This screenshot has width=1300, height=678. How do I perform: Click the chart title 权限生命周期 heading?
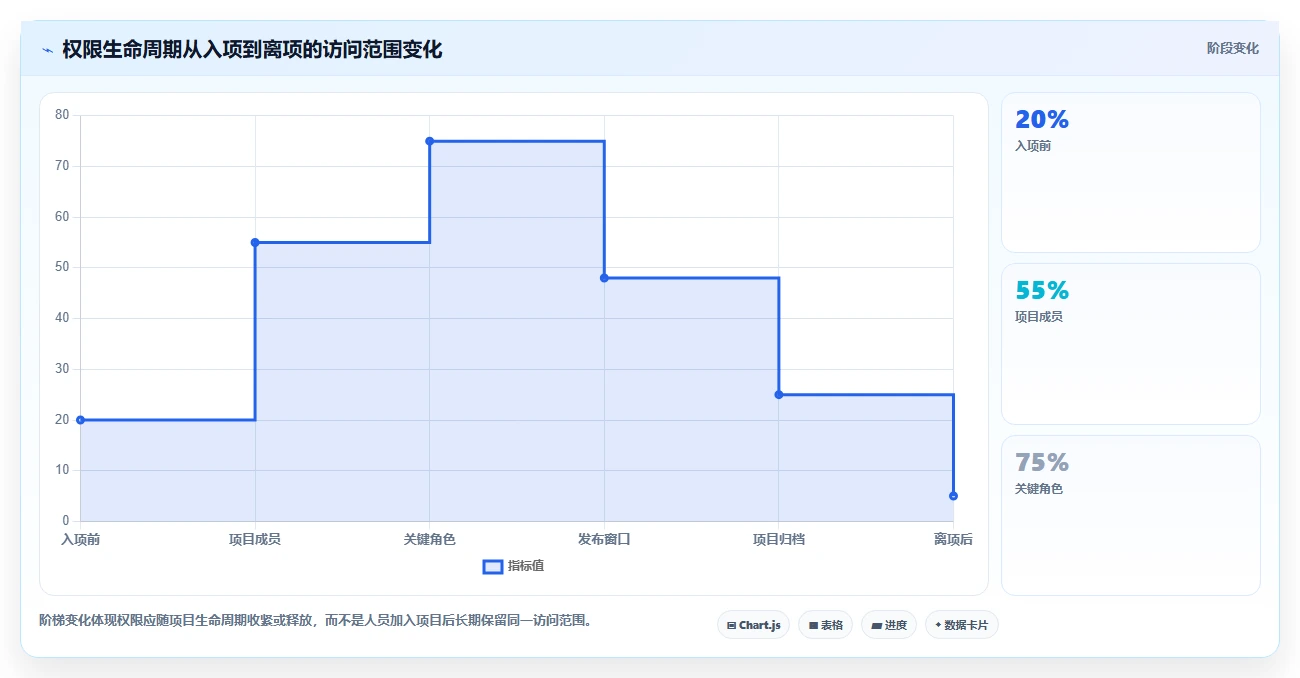point(252,49)
